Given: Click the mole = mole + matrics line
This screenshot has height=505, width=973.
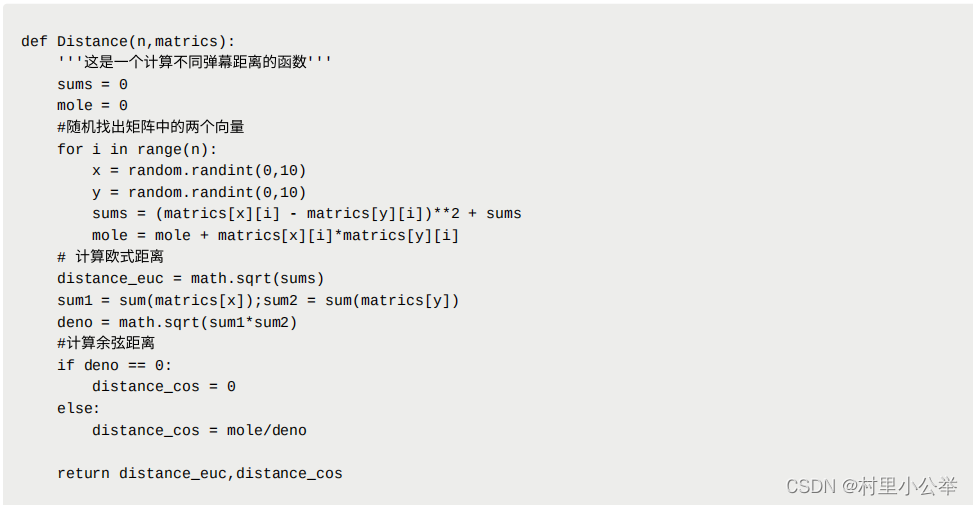Looking at the screenshot, I should coord(276,236).
